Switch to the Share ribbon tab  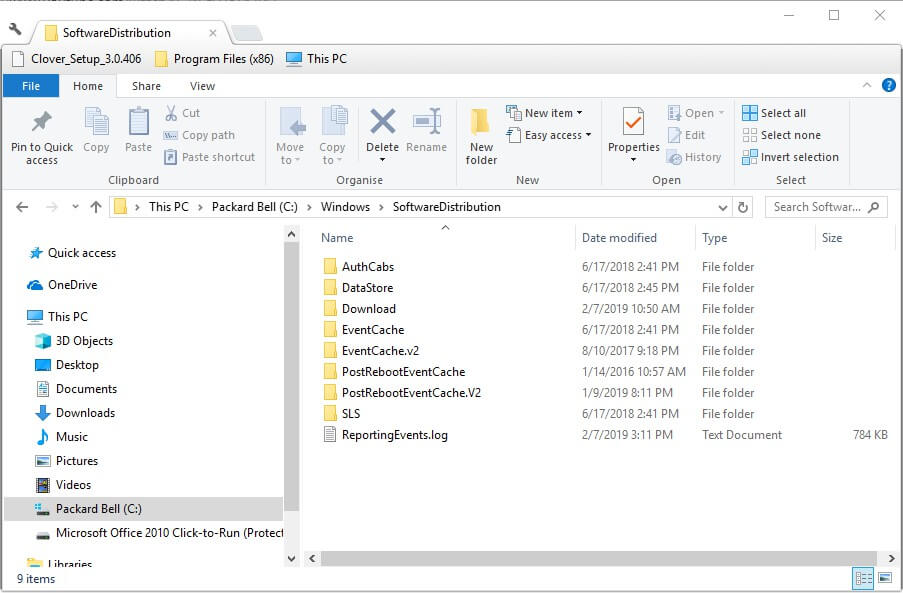[x=146, y=86]
